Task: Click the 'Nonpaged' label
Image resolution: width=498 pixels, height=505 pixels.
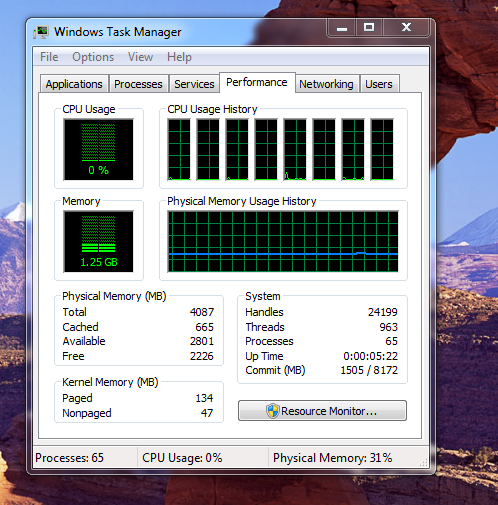Action: 87,413
